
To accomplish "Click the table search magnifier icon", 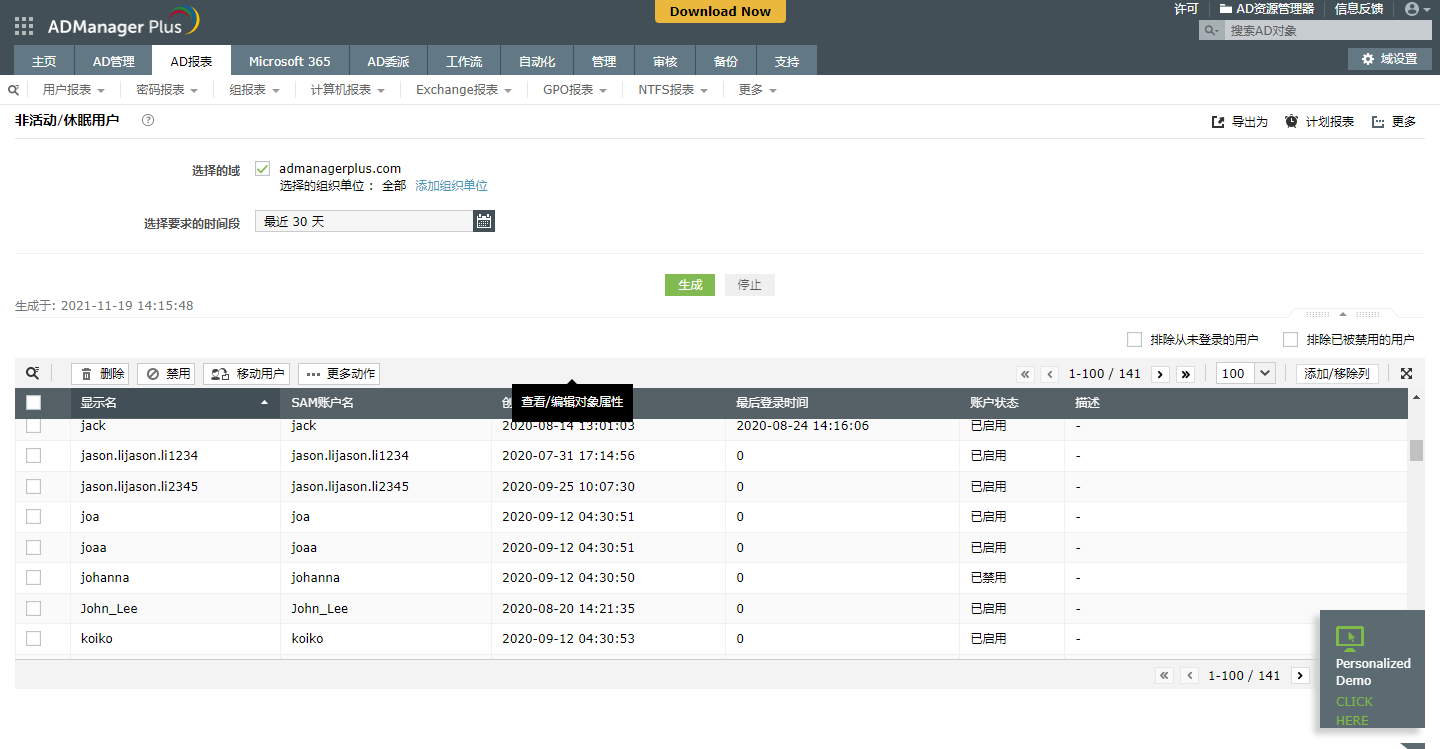I will pos(33,374).
